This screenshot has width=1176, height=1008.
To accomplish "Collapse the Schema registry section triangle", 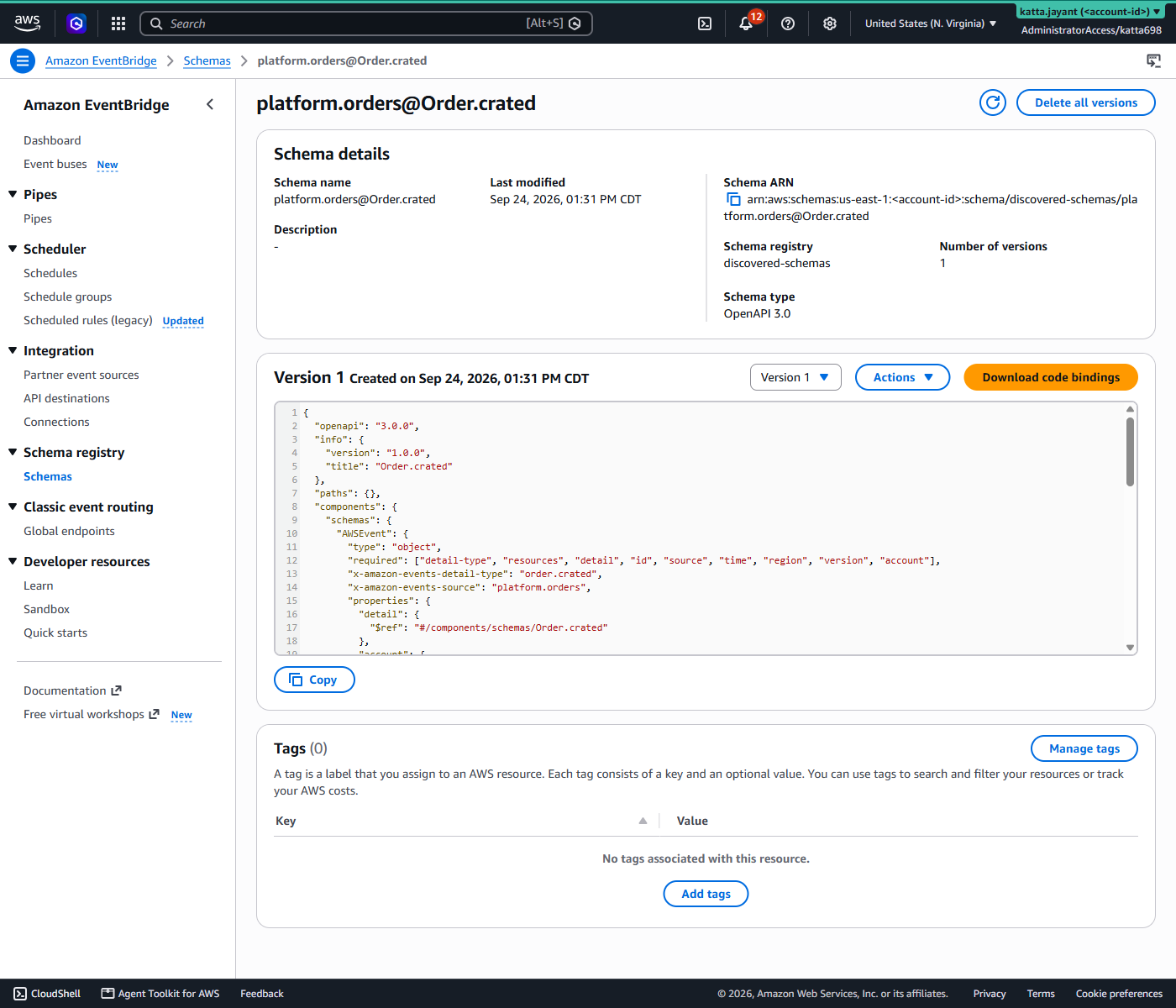I will pyautogui.click(x=13, y=452).
